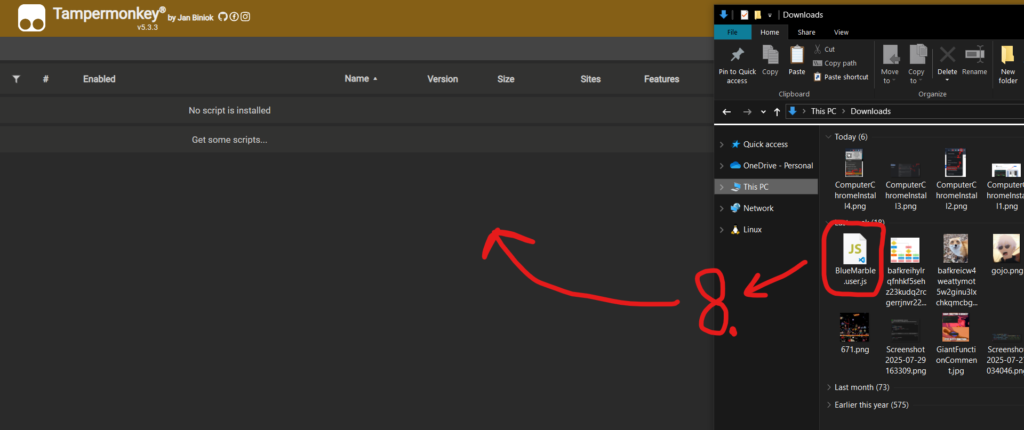The height and width of the screenshot is (430, 1024).
Task: Click the Up arrow navigation icon
Action: (777, 111)
